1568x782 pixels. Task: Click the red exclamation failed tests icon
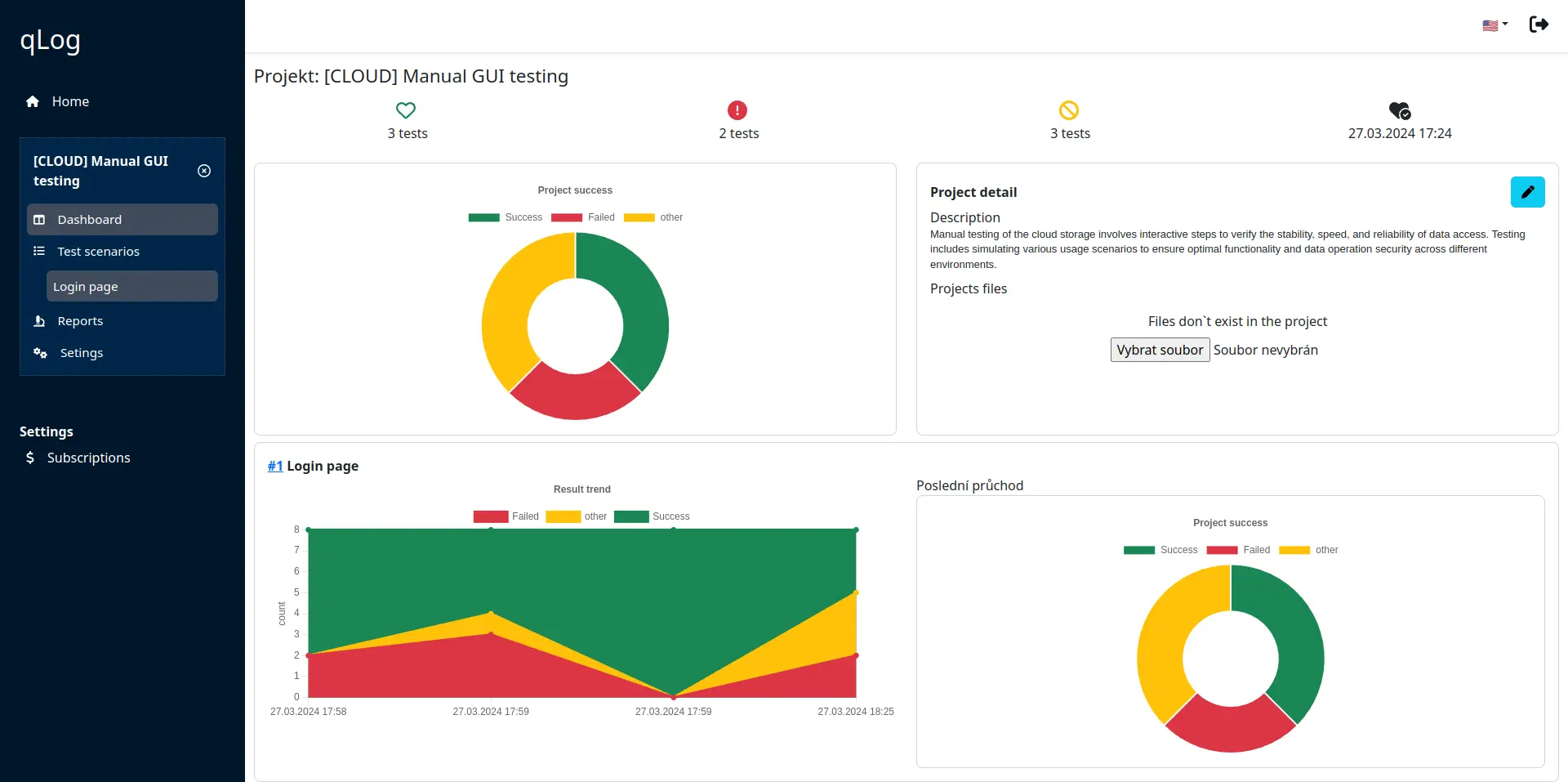coord(737,109)
